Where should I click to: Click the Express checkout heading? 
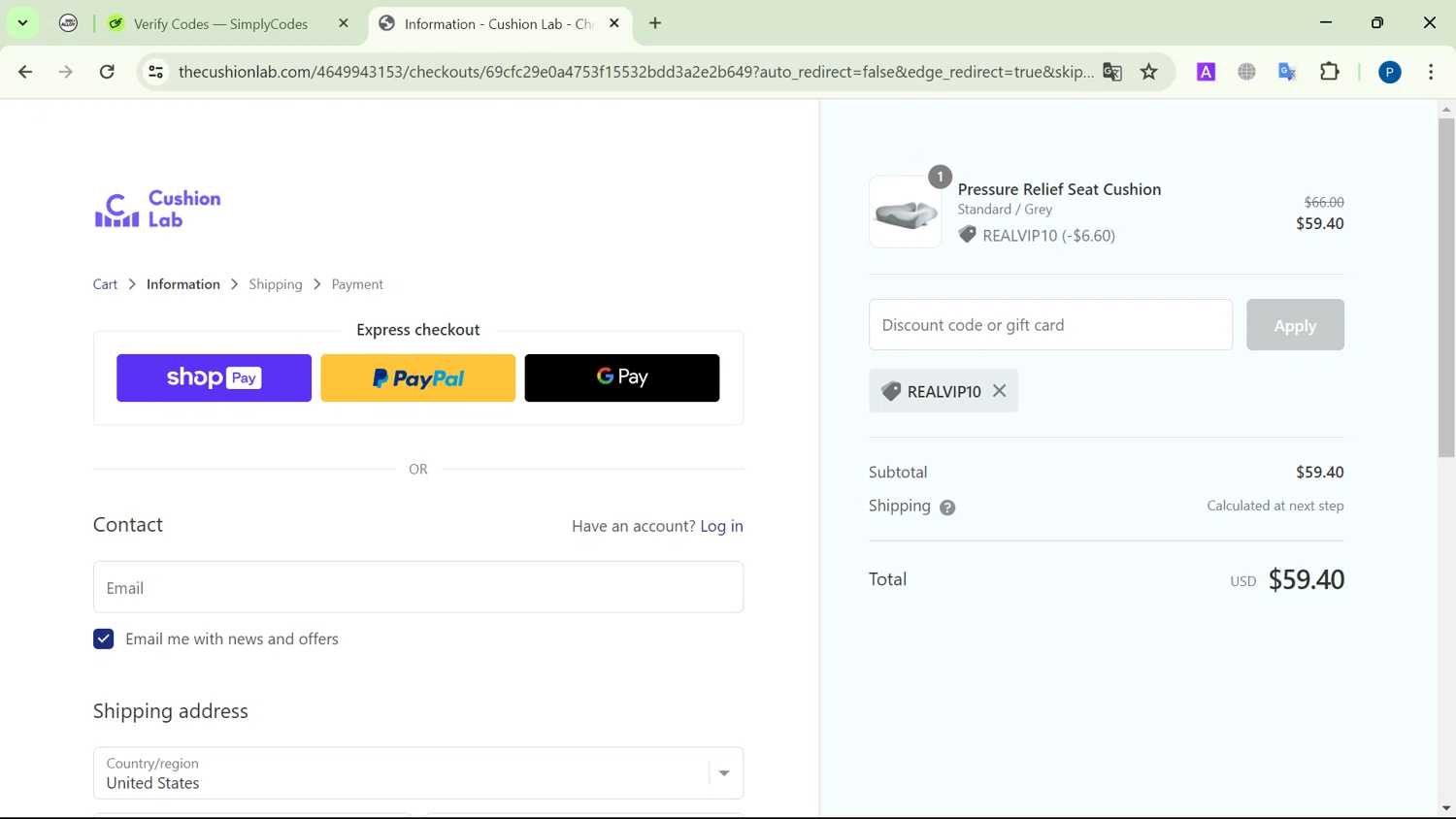point(417,330)
